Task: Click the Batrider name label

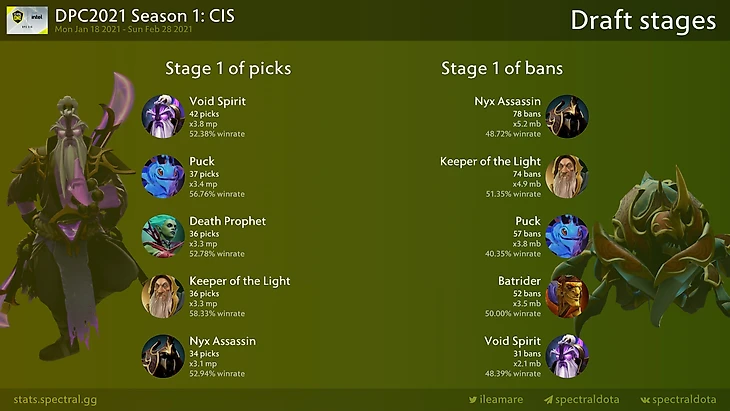Action: (519, 281)
